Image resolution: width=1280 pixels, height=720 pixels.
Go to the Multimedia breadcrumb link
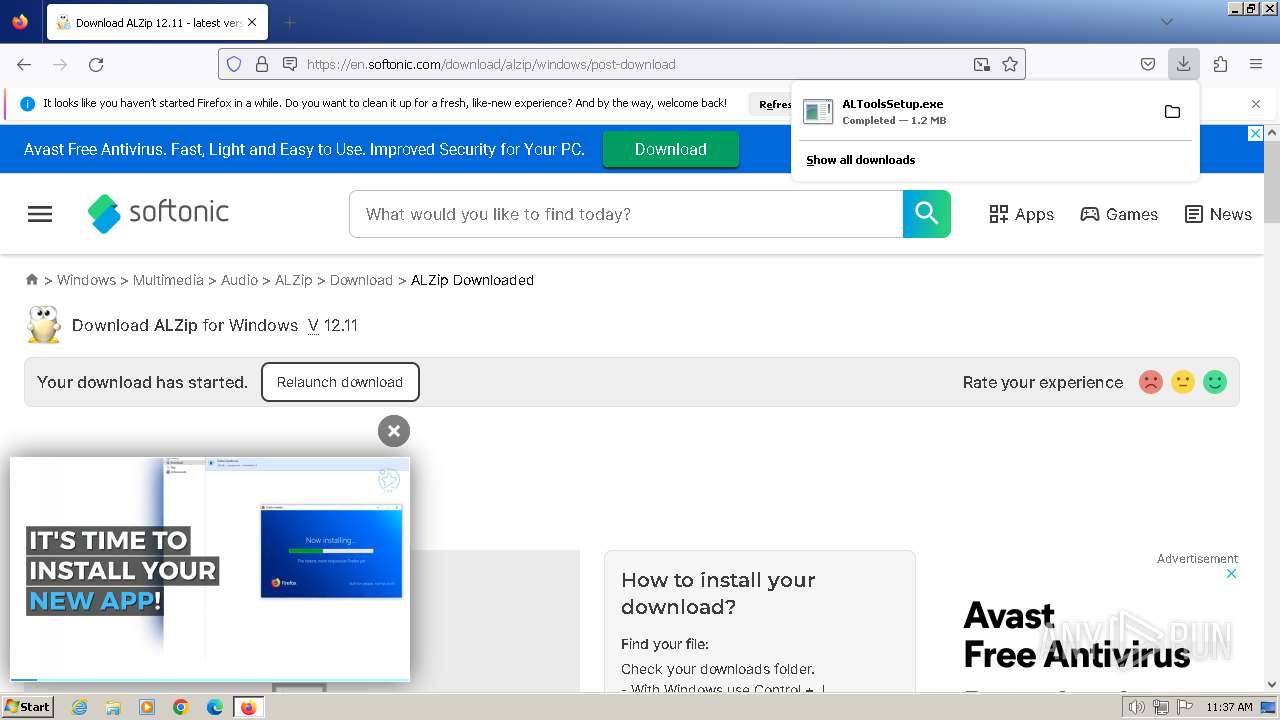point(168,280)
